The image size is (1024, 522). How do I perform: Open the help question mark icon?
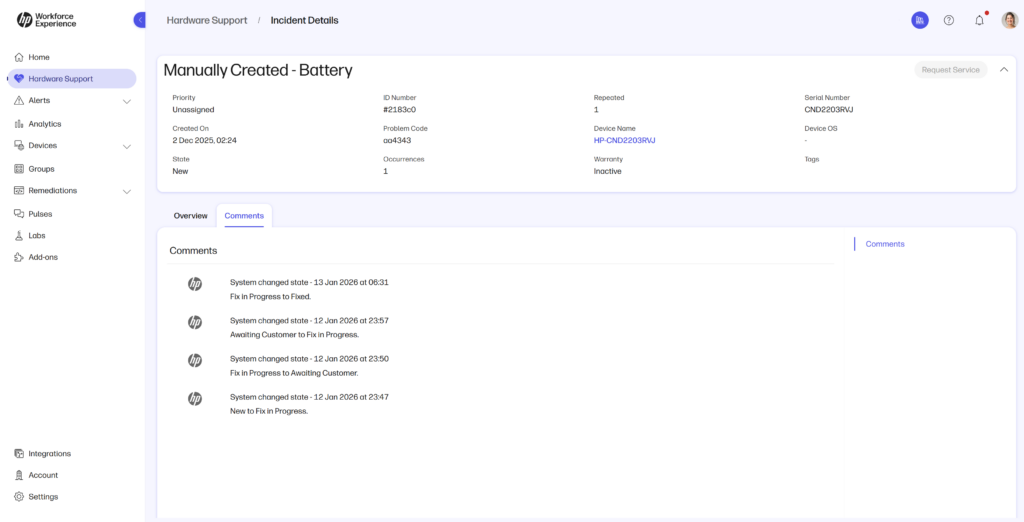pyautogui.click(x=949, y=20)
